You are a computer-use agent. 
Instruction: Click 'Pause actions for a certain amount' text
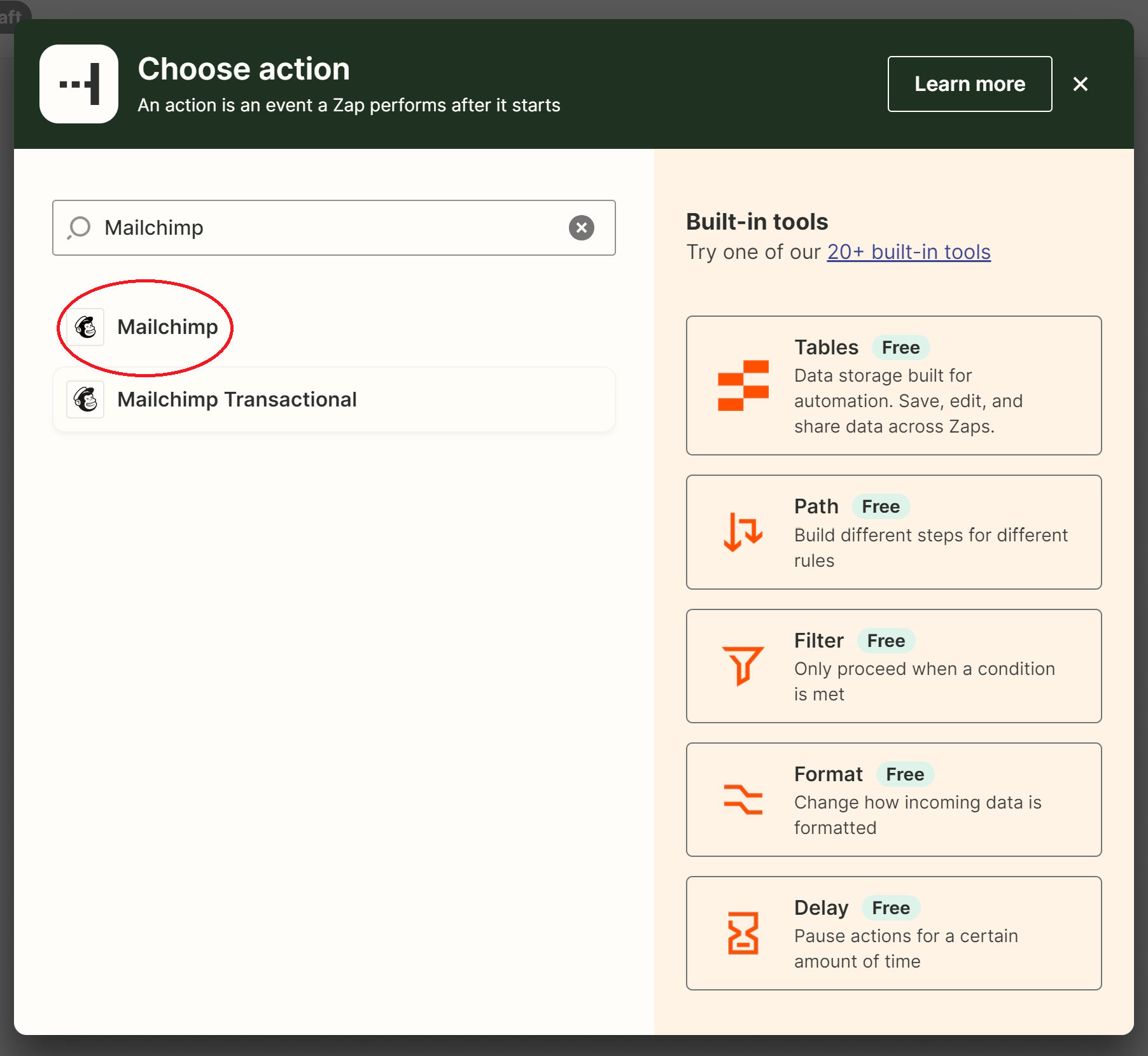tap(906, 948)
